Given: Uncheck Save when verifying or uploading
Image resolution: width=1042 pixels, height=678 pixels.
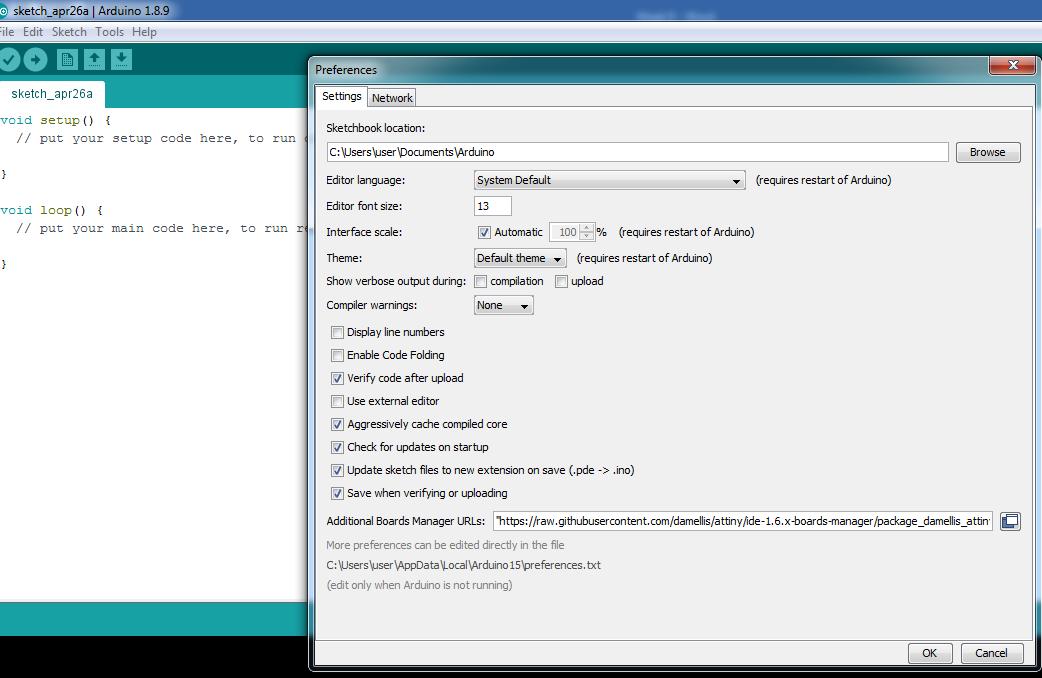Looking at the screenshot, I should pos(338,493).
